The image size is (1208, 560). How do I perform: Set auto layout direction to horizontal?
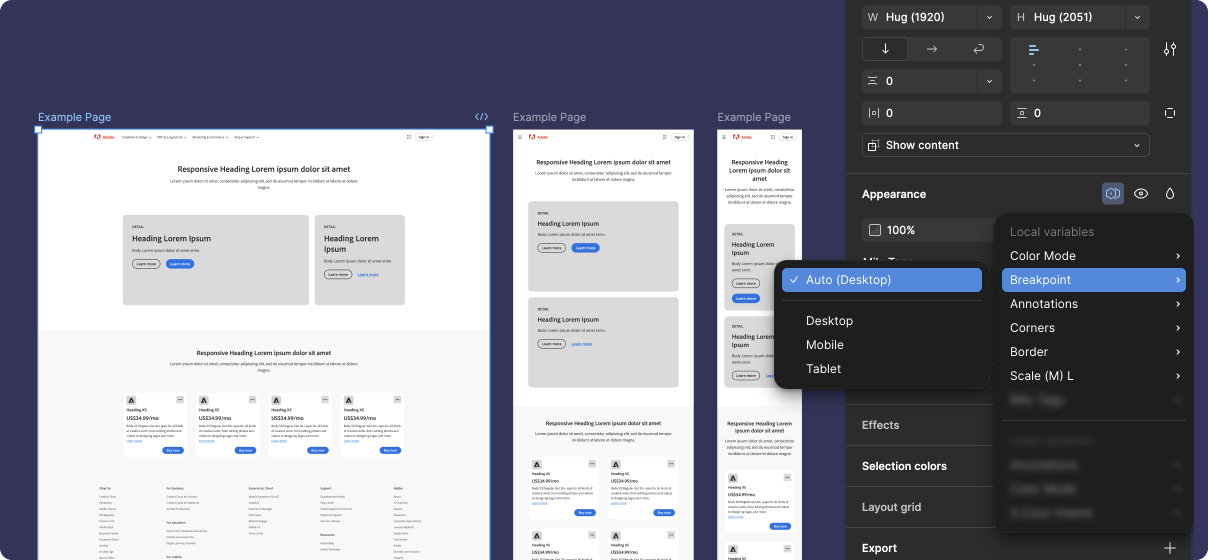pos(931,49)
